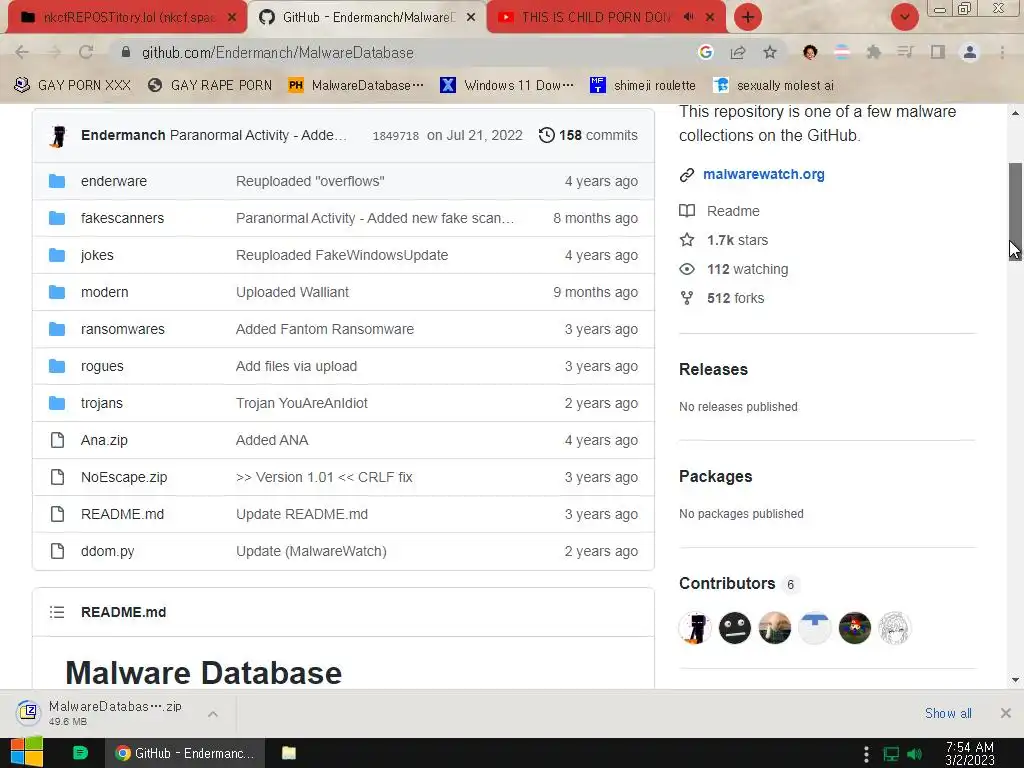Open the Windows 11 Dow… bookmark
This screenshot has width=1024, height=768.
(507, 85)
